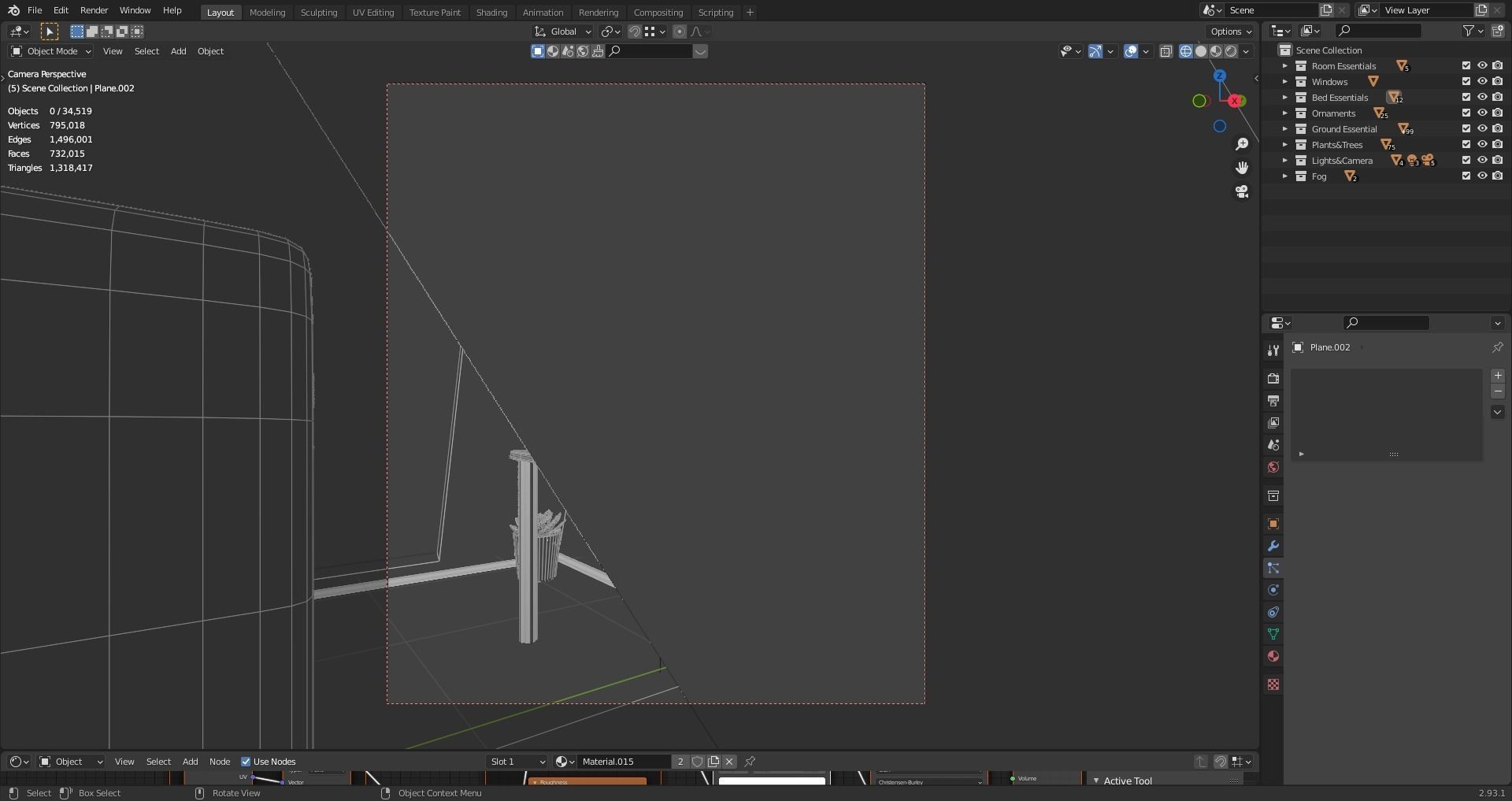Switch to the Sculpting workspace tab
Viewport: 1512px width, 801px height.
[x=319, y=12]
